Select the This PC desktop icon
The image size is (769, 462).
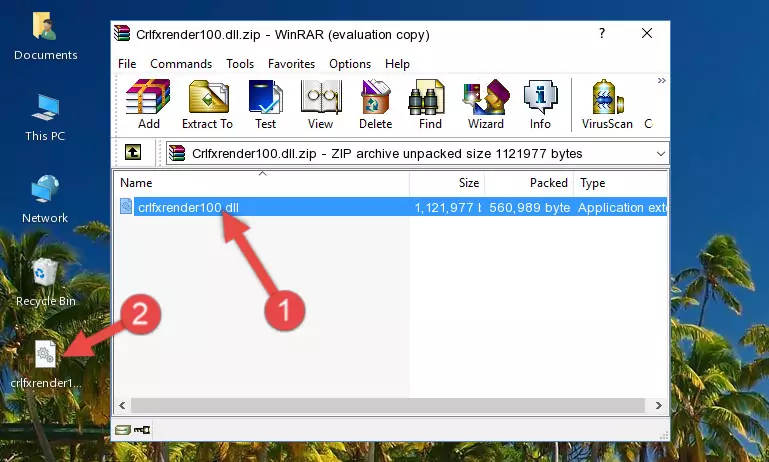tap(45, 118)
